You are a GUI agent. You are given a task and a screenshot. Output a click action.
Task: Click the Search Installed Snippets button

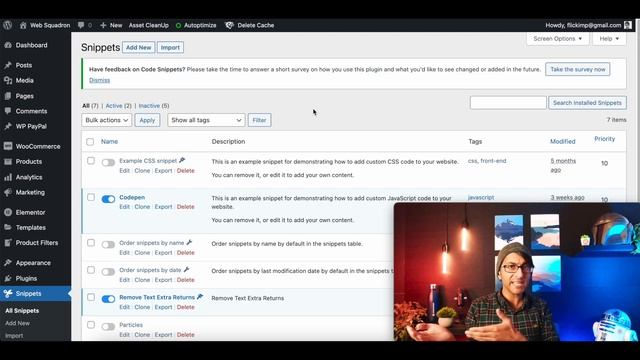pyautogui.click(x=587, y=103)
